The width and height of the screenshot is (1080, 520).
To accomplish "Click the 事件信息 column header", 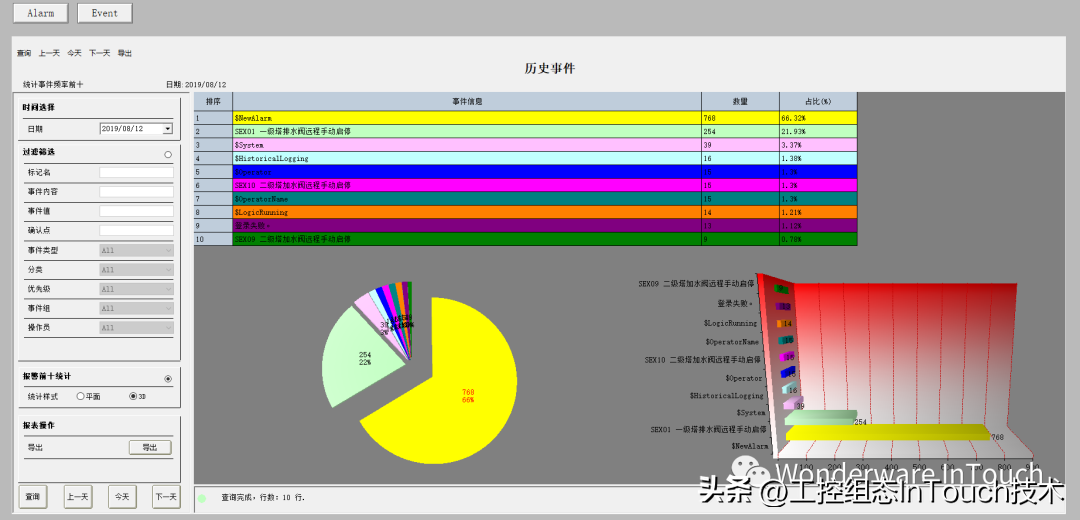I will click(467, 102).
